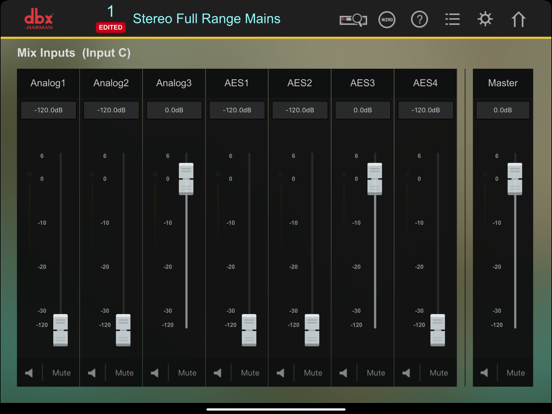This screenshot has height=414, width=552.
Task: Click the Master speaker icon
Action: [484, 373]
